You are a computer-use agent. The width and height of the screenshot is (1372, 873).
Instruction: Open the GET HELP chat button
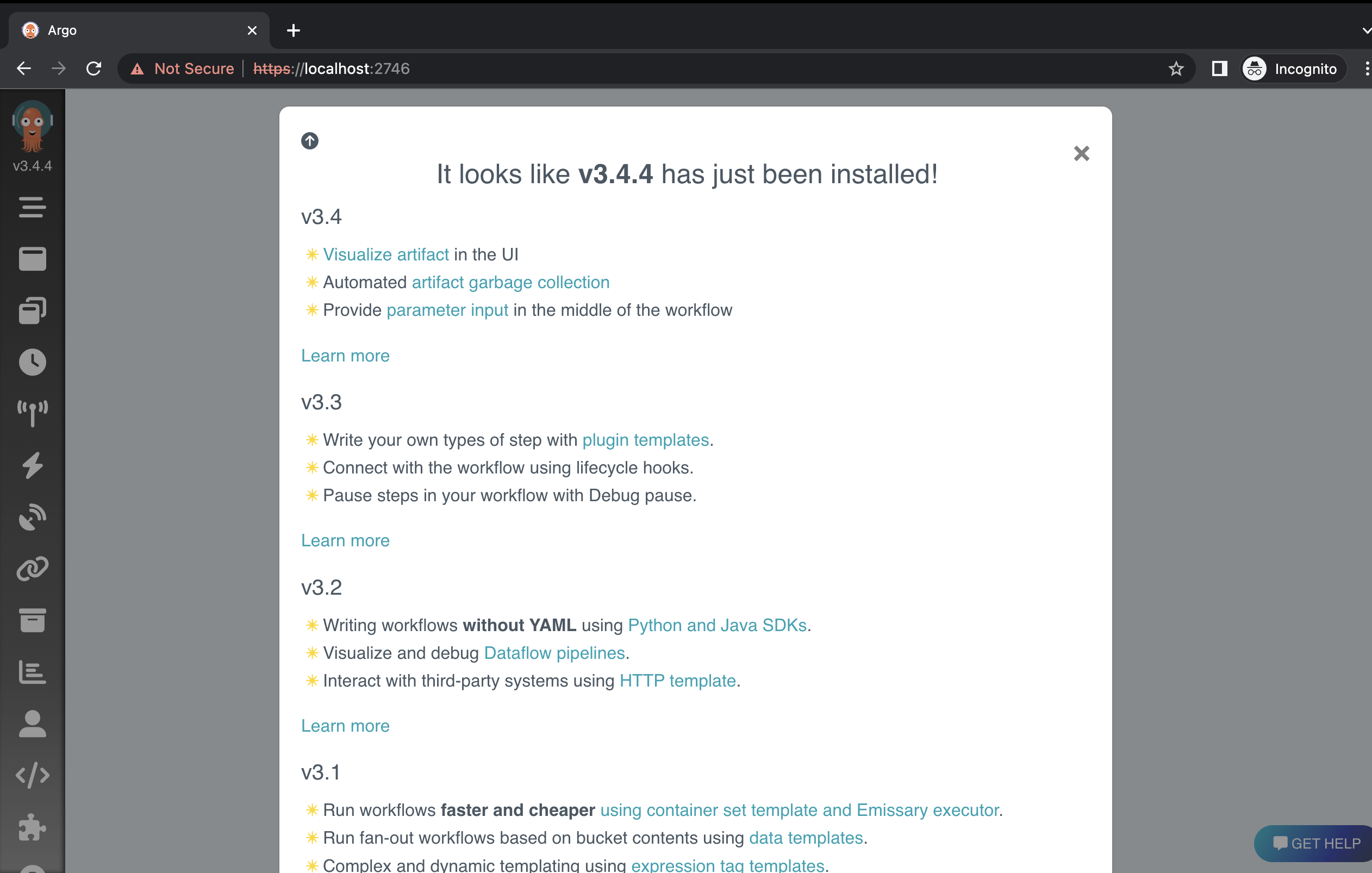(1314, 843)
